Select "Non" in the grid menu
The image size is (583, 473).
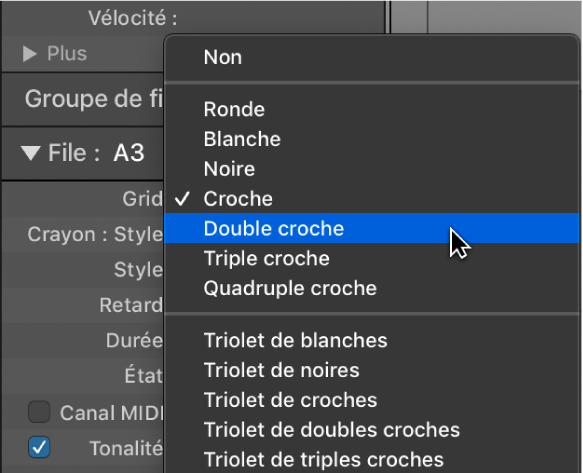[372, 57]
